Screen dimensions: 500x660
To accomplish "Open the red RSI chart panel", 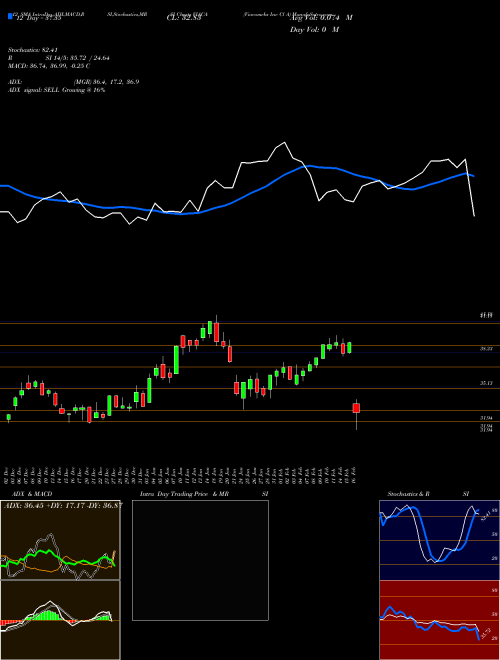I will [439, 620].
